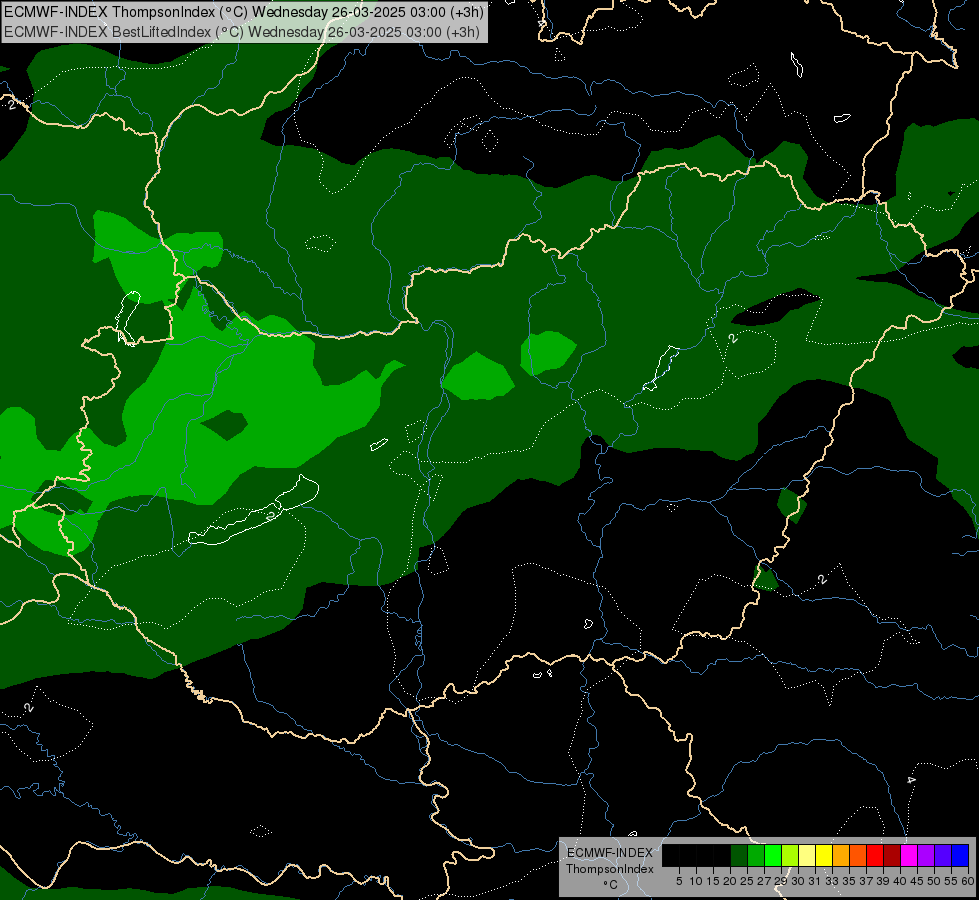This screenshot has height=900, width=979.
Task: Select the pale yellow 30–31 legend swatch
Action: pyautogui.click(x=807, y=855)
